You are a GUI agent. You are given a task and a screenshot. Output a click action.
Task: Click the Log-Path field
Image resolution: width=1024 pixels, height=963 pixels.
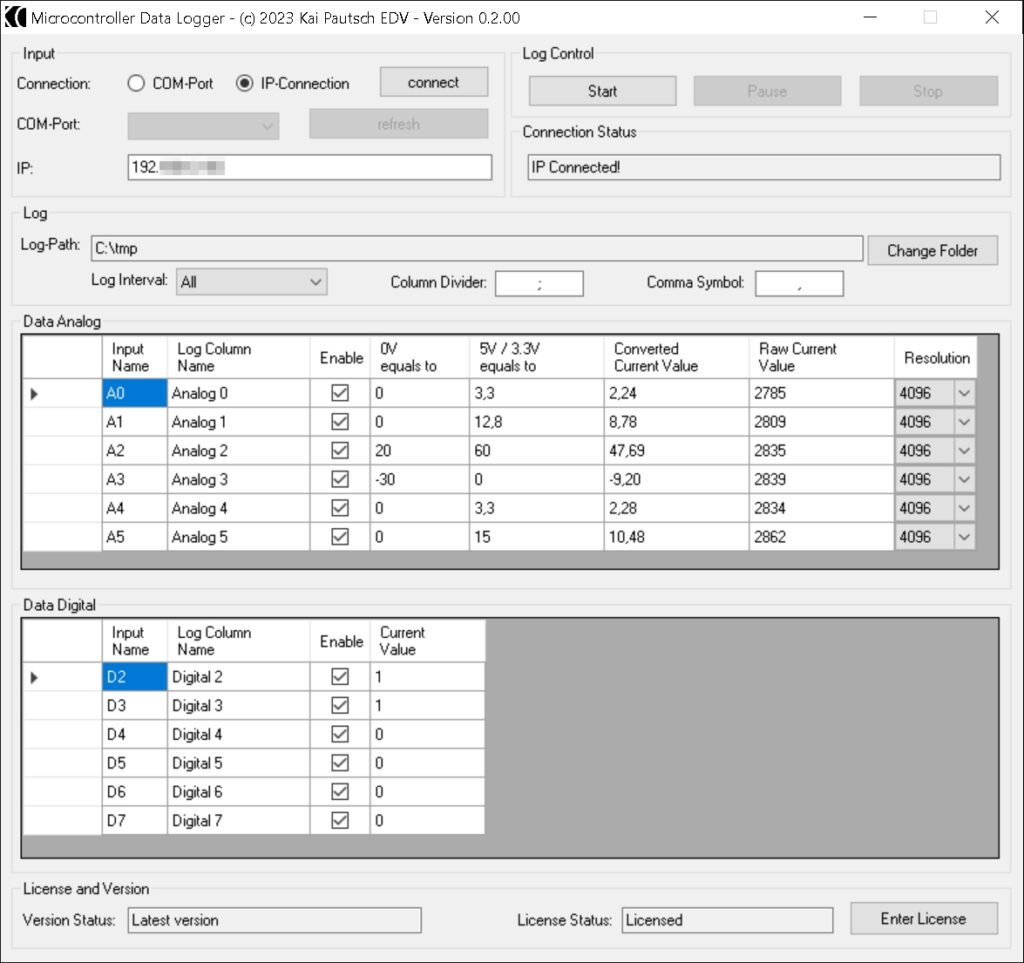[477, 248]
